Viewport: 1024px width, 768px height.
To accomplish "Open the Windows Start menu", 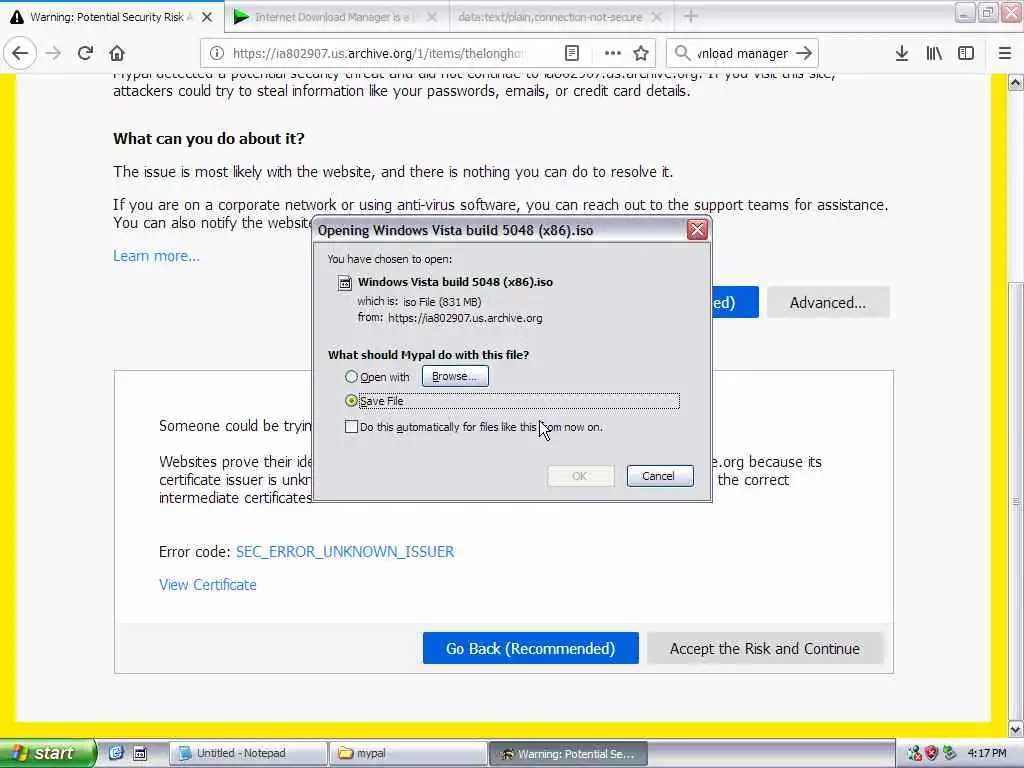I will tap(46, 753).
